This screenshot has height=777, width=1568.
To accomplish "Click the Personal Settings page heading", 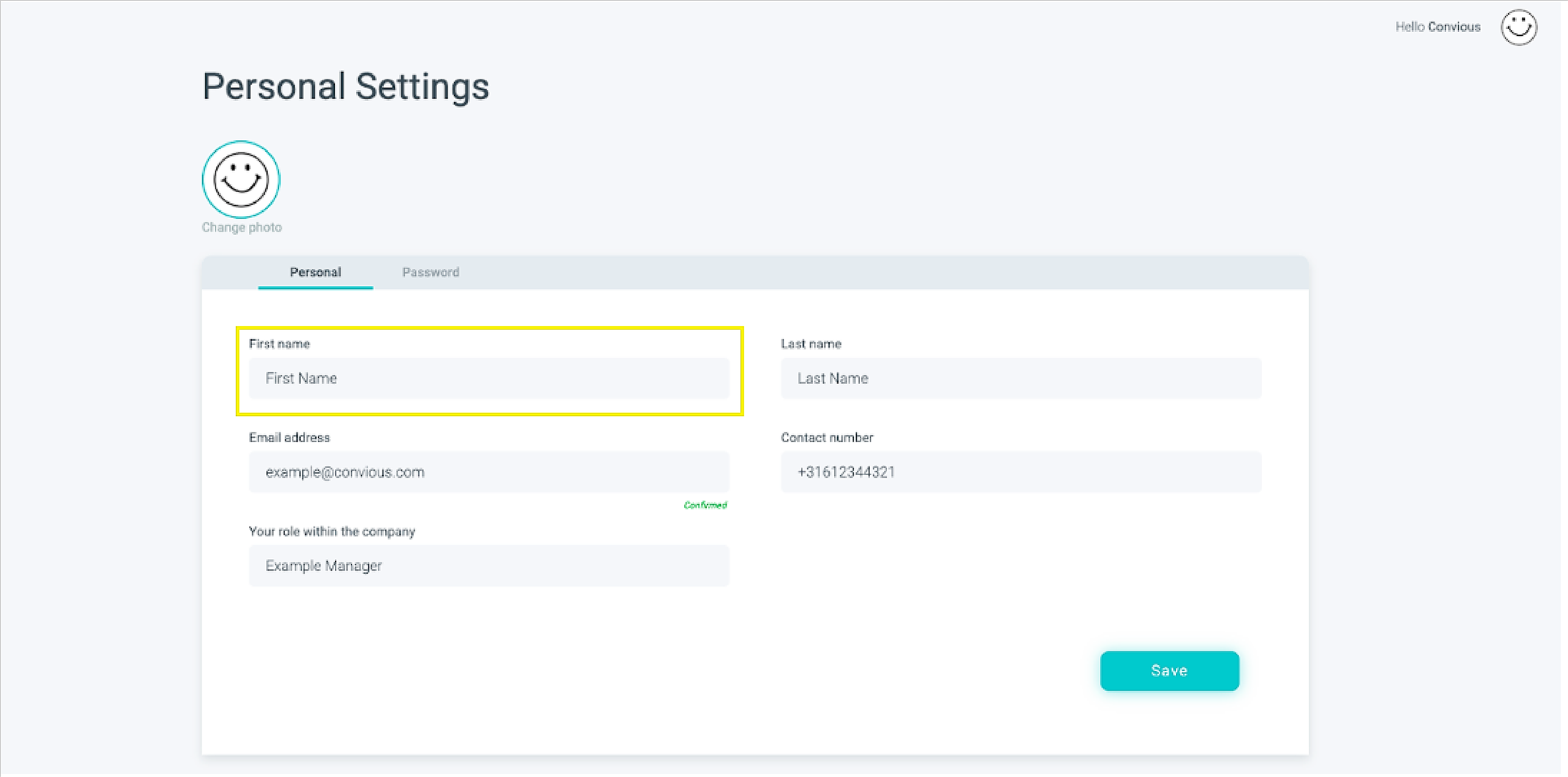I will pyautogui.click(x=345, y=86).
